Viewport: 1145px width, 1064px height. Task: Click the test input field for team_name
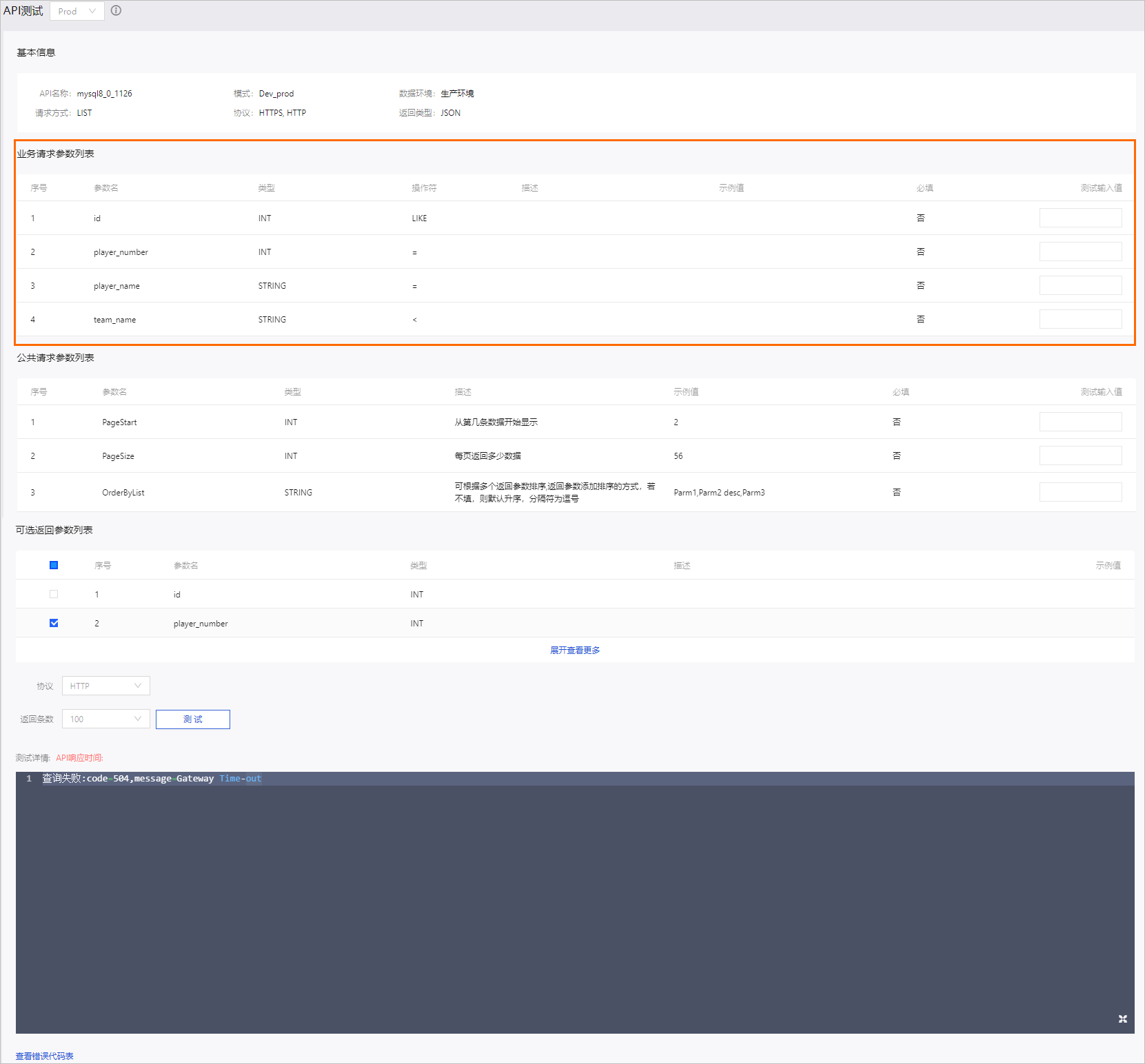pyautogui.click(x=1080, y=319)
